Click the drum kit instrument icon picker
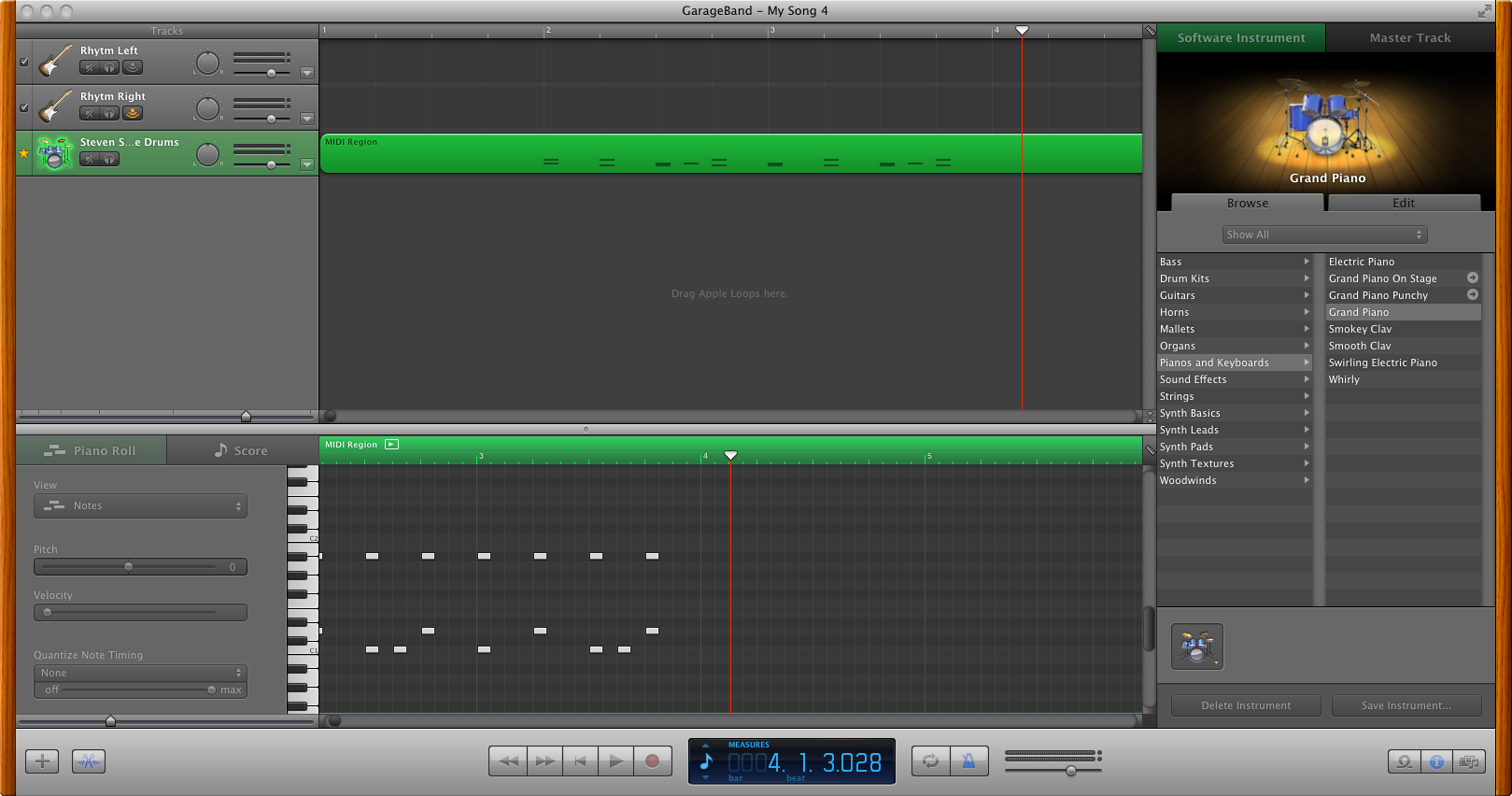 [1197, 647]
